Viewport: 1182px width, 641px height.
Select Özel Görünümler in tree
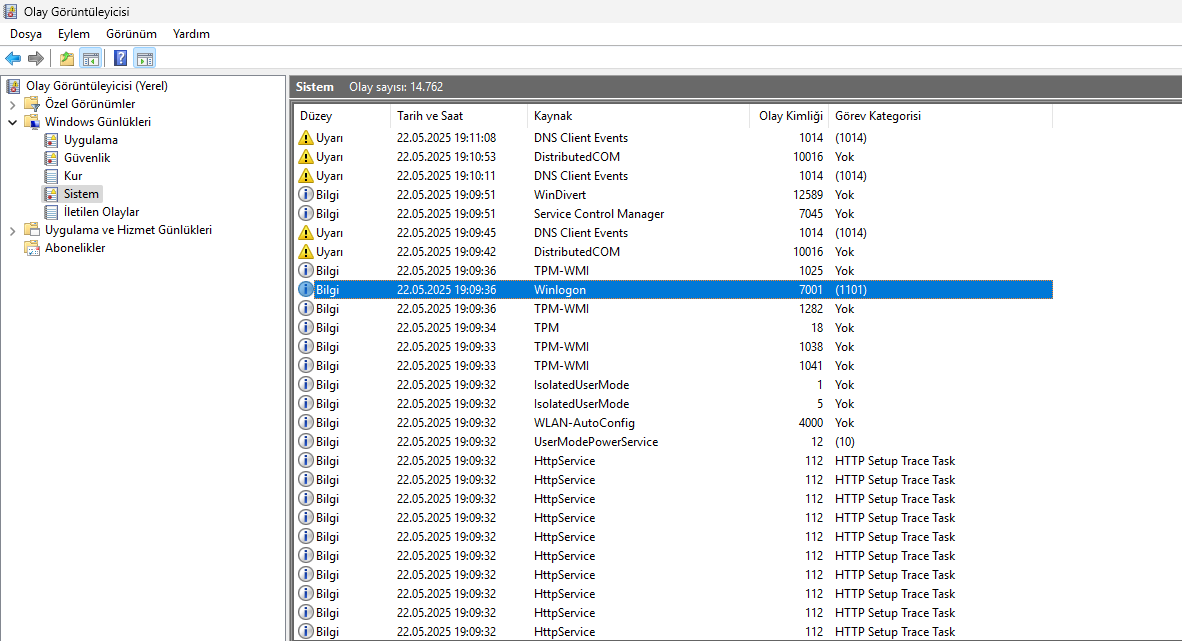tap(90, 104)
